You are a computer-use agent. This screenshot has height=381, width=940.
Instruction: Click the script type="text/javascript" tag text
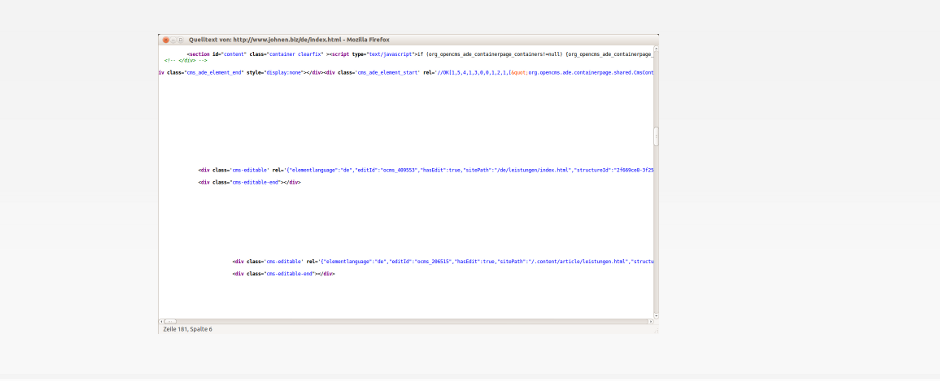pyautogui.click(x=372, y=54)
